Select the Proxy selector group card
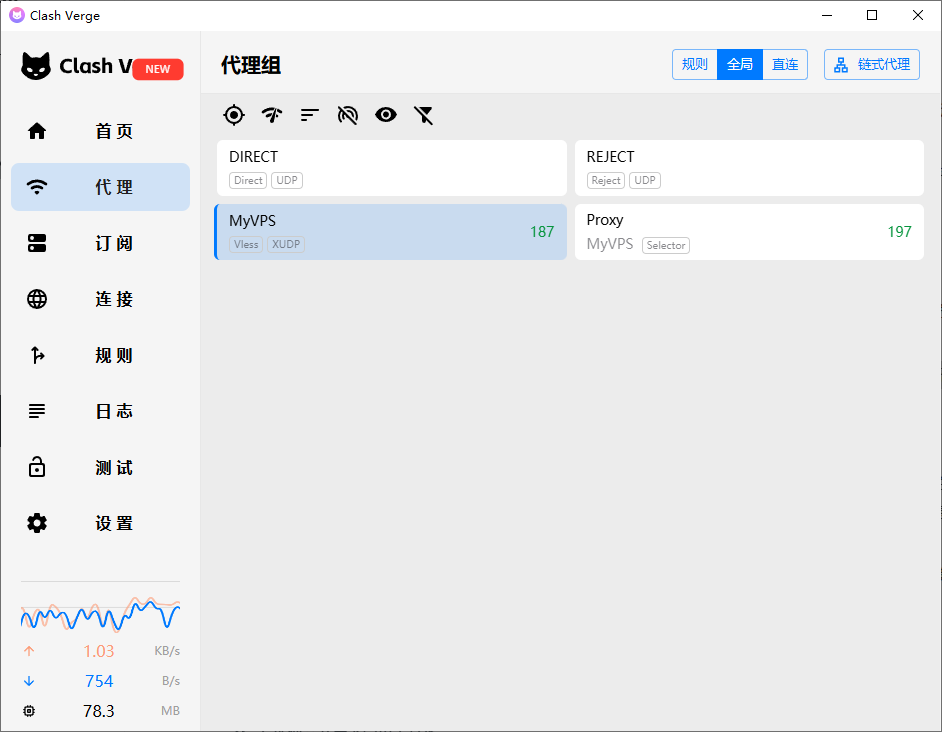This screenshot has width=942, height=732. (x=749, y=232)
